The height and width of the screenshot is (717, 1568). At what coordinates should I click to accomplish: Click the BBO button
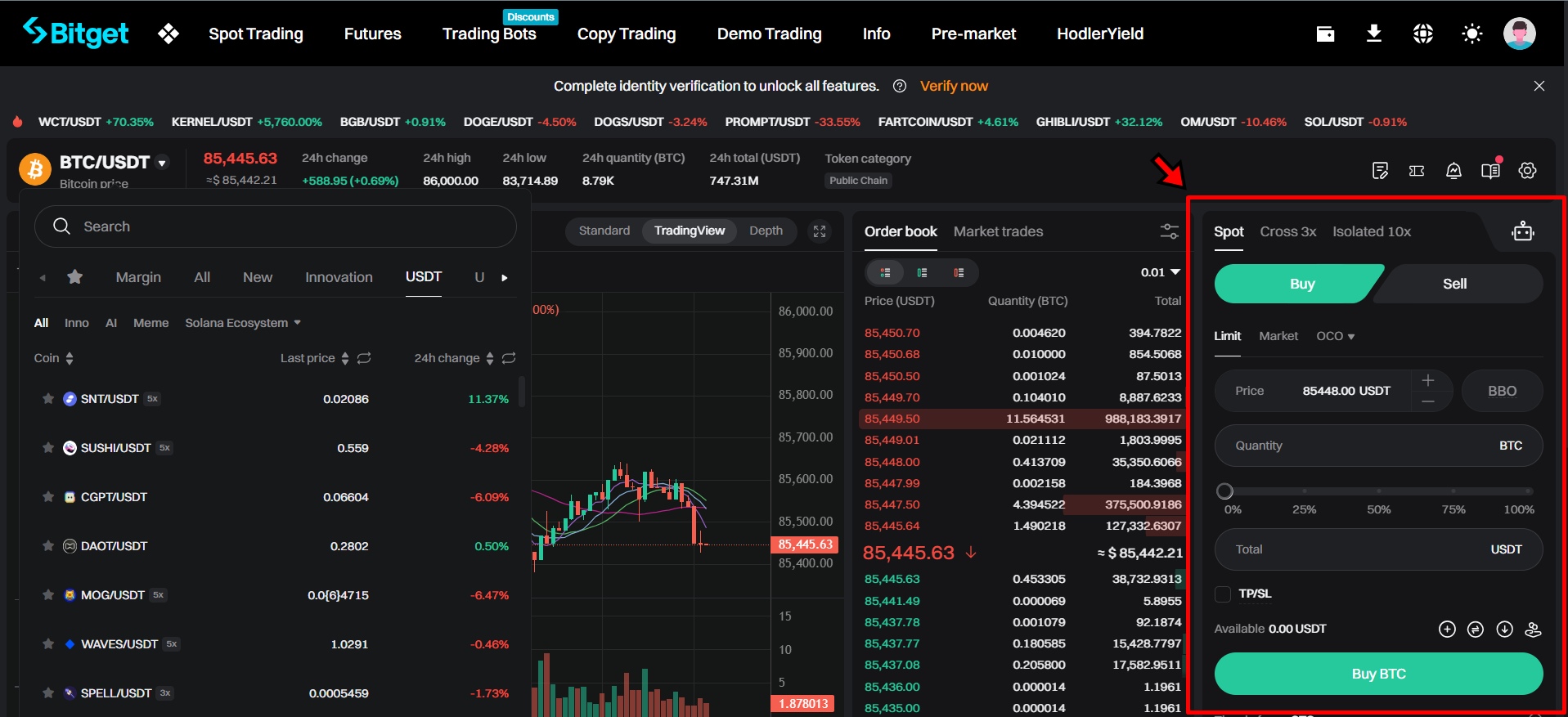(1502, 391)
